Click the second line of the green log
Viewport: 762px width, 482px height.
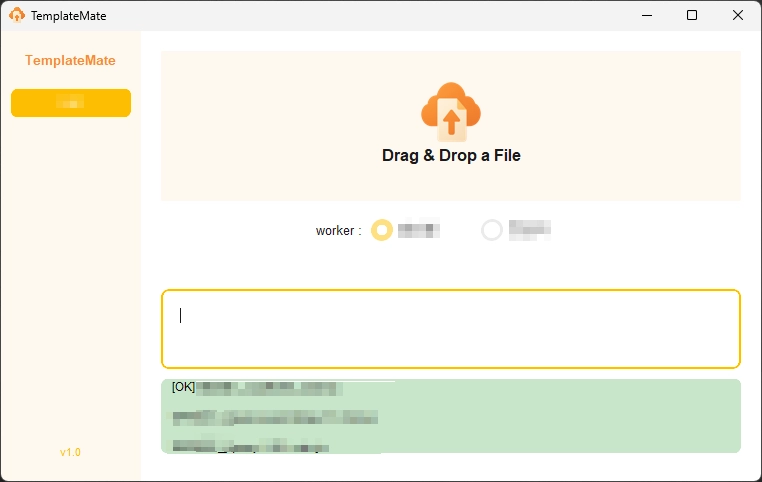click(274, 417)
